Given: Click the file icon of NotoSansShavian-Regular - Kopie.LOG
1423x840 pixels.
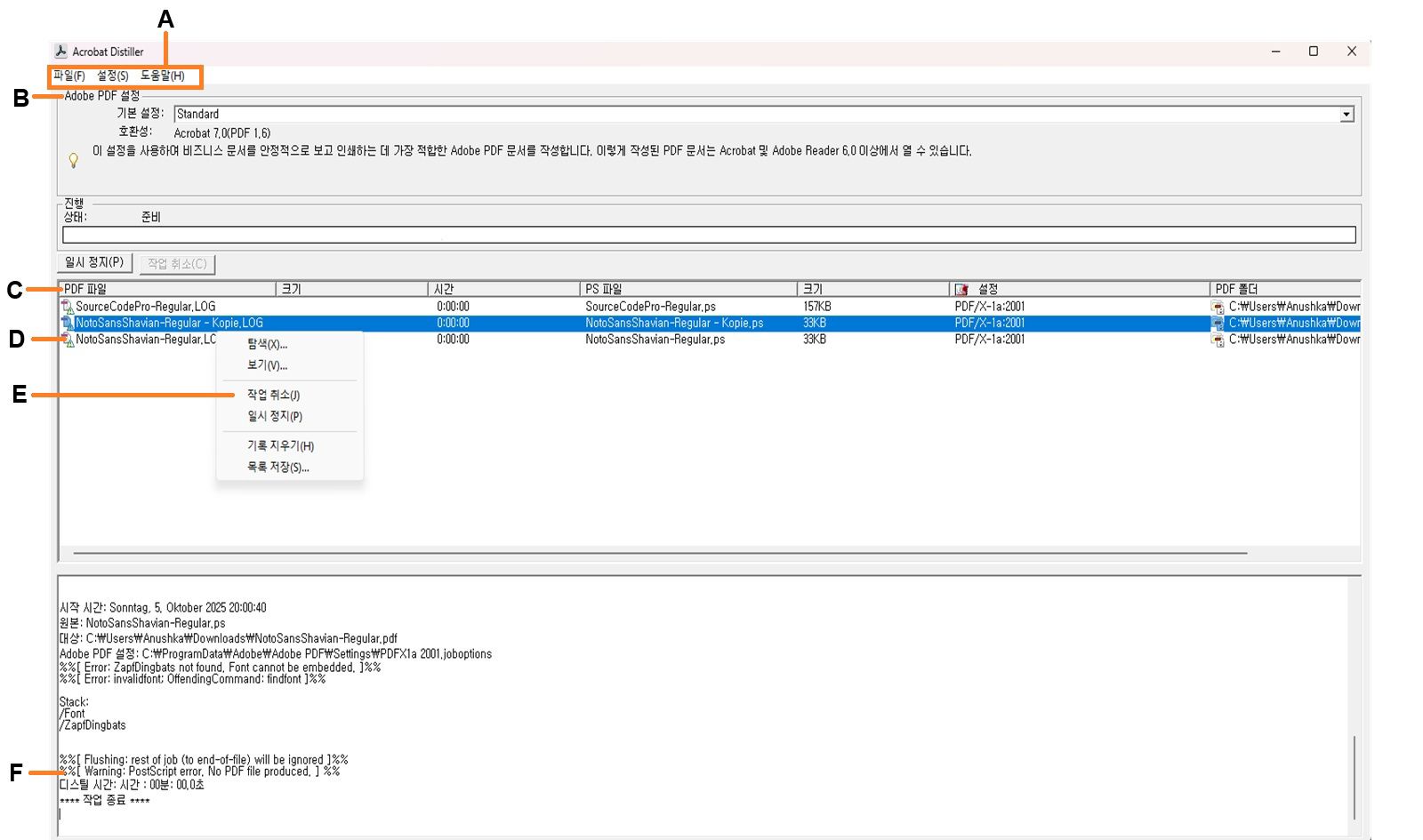Looking at the screenshot, I should [x=67, y=324].
